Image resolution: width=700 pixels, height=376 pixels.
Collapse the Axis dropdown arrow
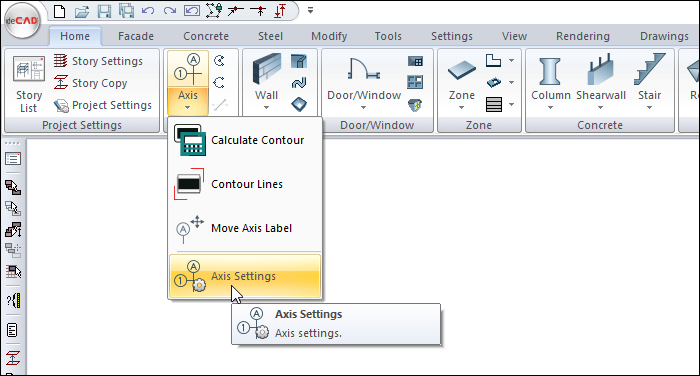point(188,107)
